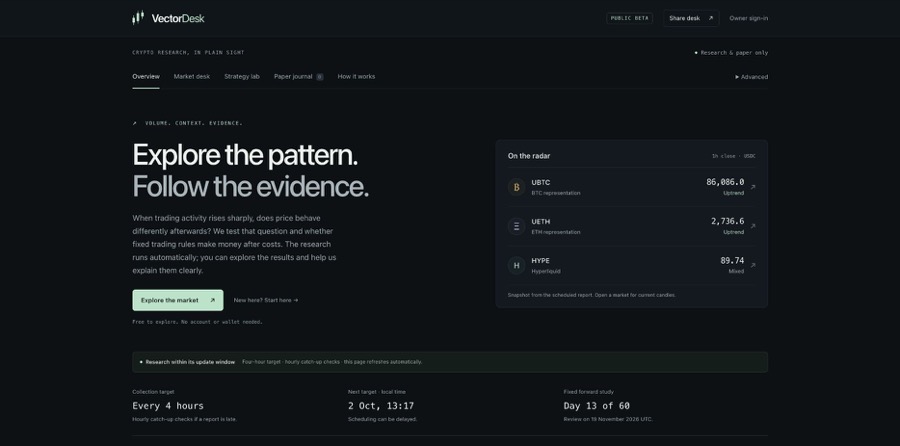Go to the Paper journal tab
900x446 pixels.
click(x=298, y=76)
